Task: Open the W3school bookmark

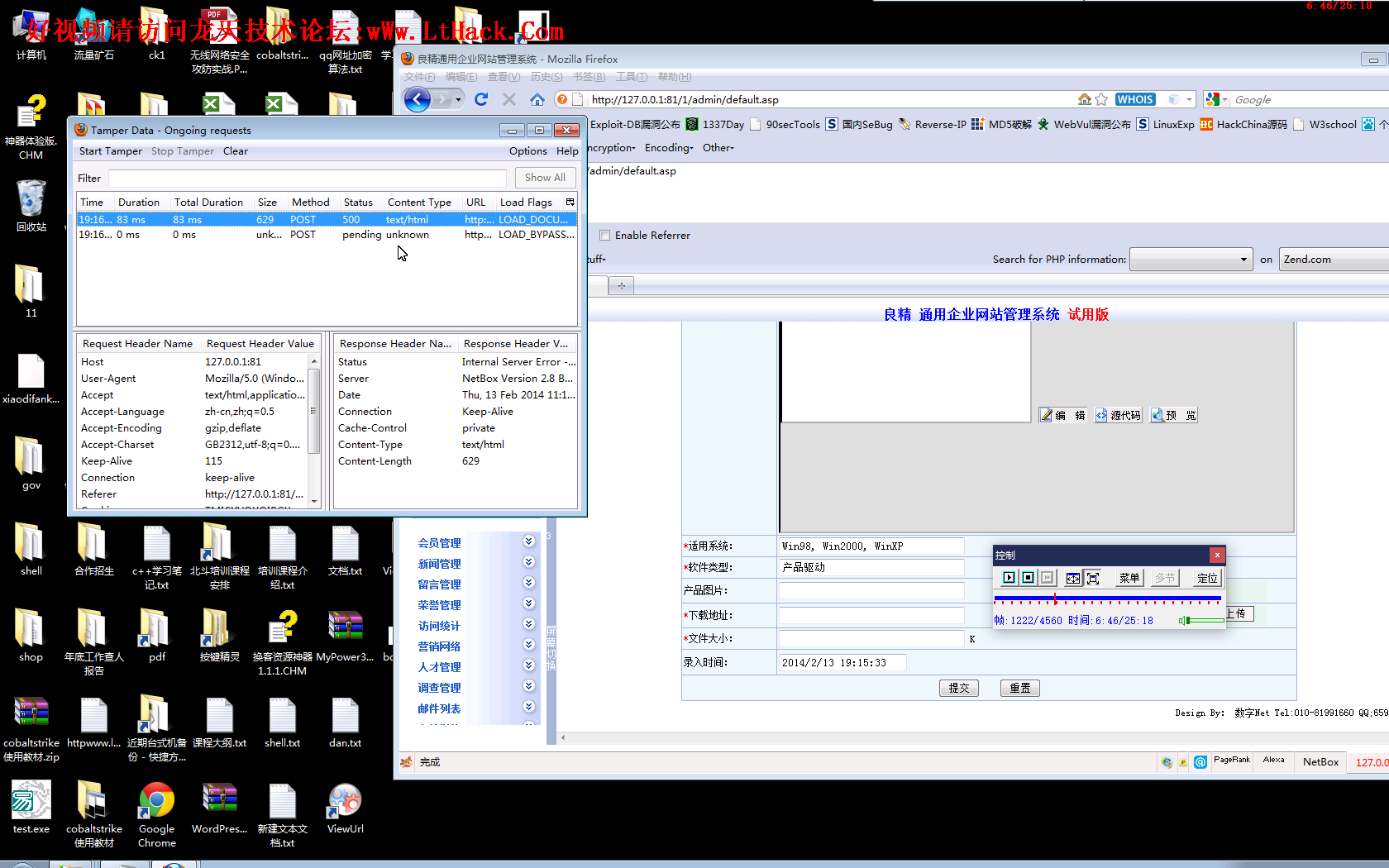Action: [1325, 125]
